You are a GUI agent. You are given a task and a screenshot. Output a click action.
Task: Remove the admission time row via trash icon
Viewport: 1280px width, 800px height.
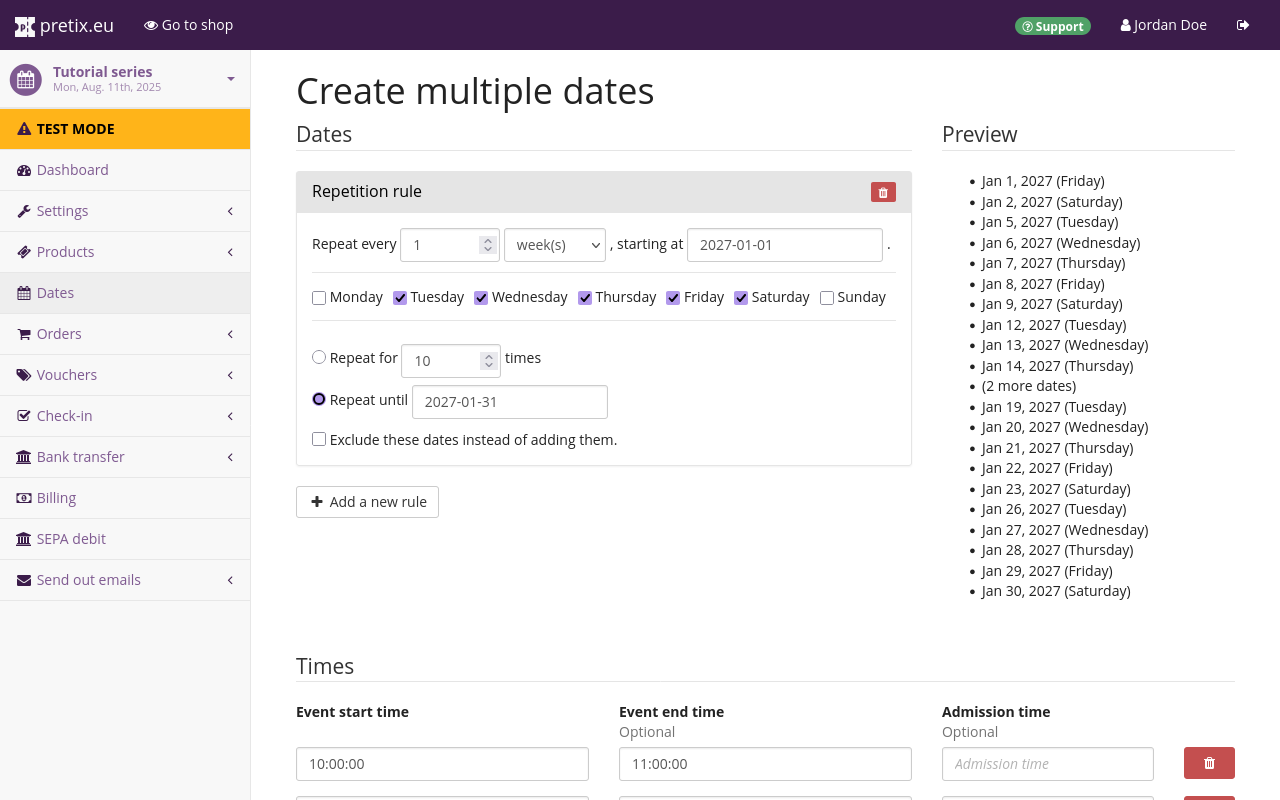(x=1209, y=762)
